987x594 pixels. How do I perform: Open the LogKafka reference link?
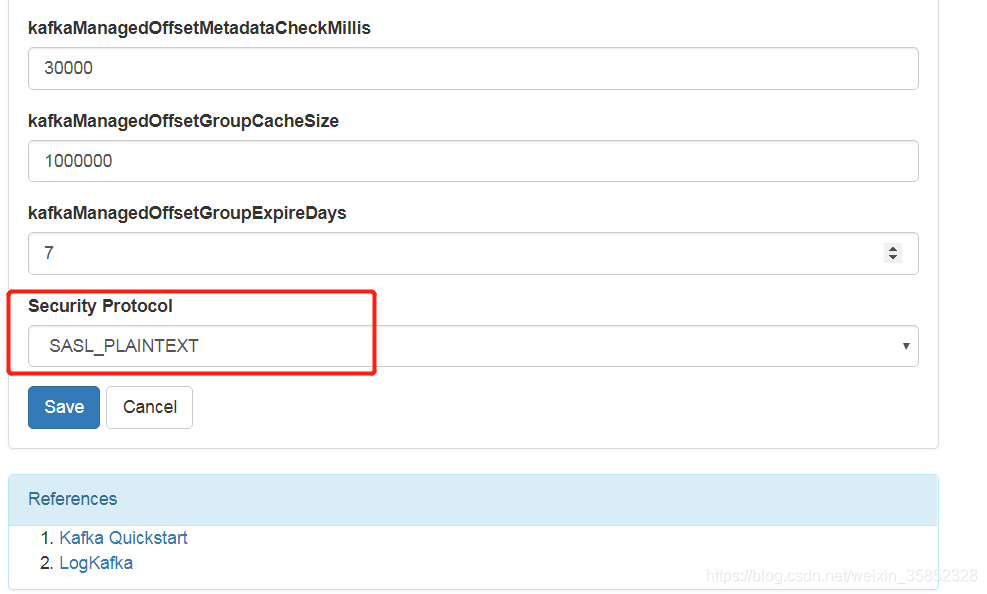tap(96, 563)
